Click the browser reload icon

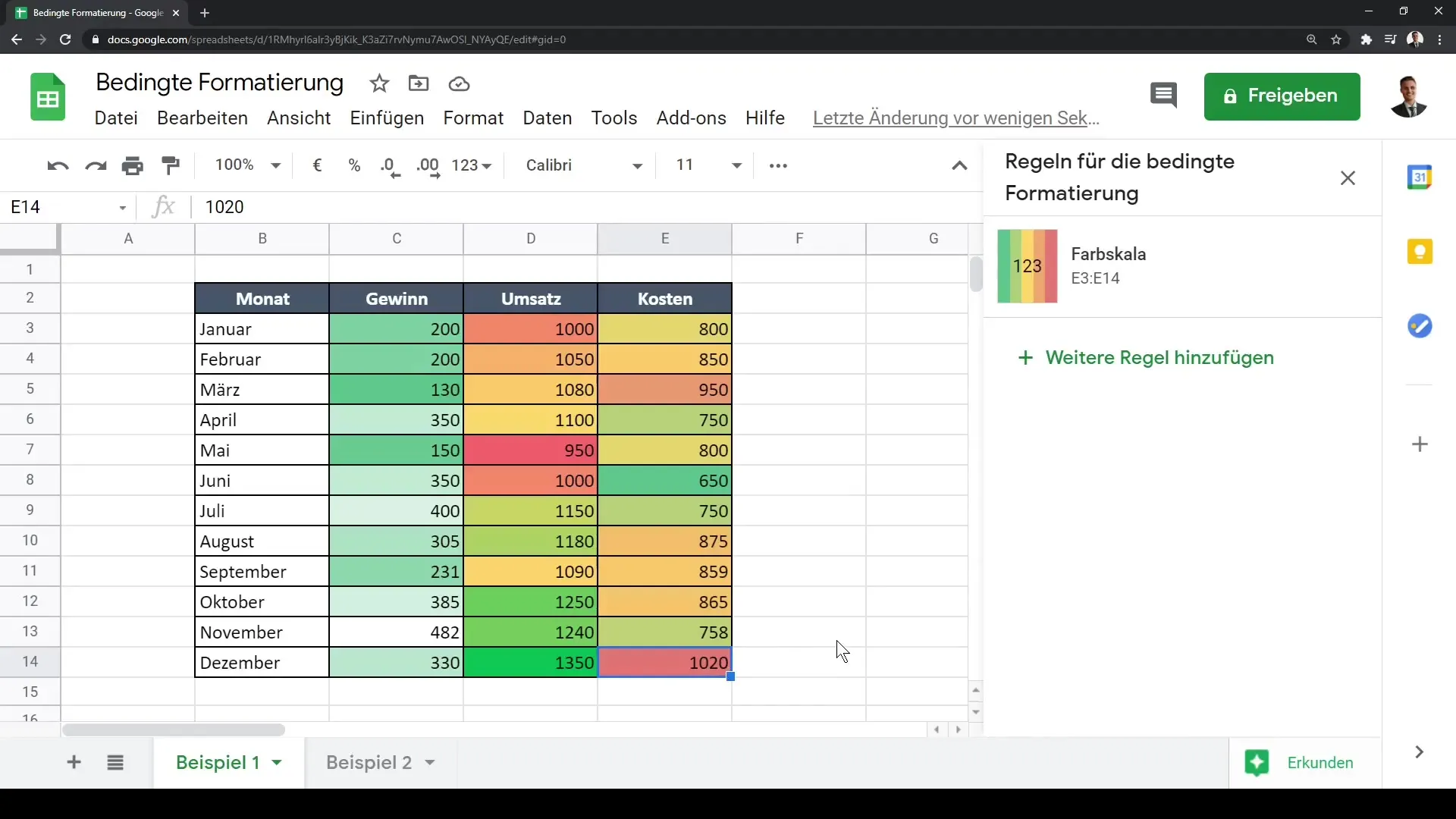65,39
